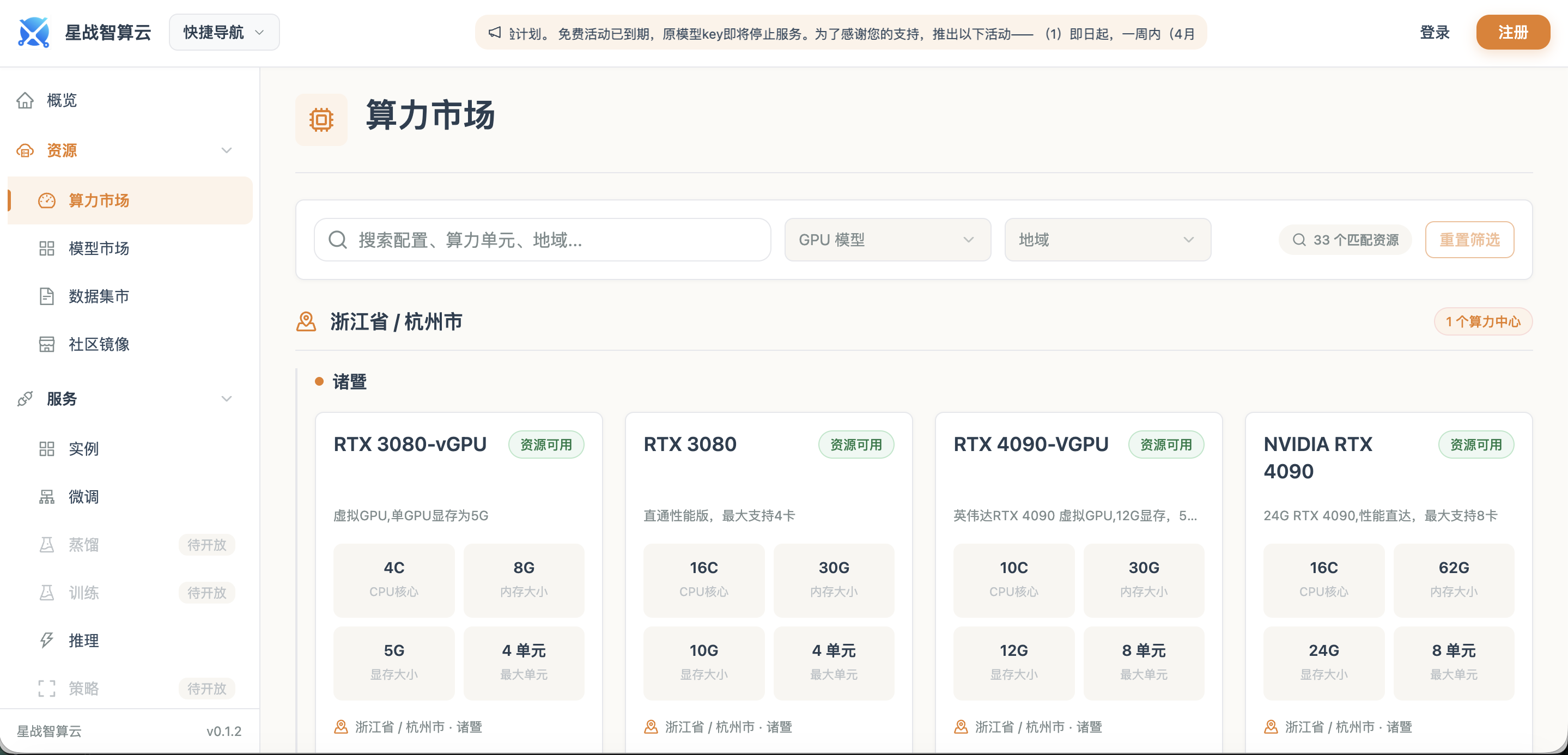Click the 社区镜像 sidebar icon
The width and height of the screenshot is (1568, 755).
[47, 344]
